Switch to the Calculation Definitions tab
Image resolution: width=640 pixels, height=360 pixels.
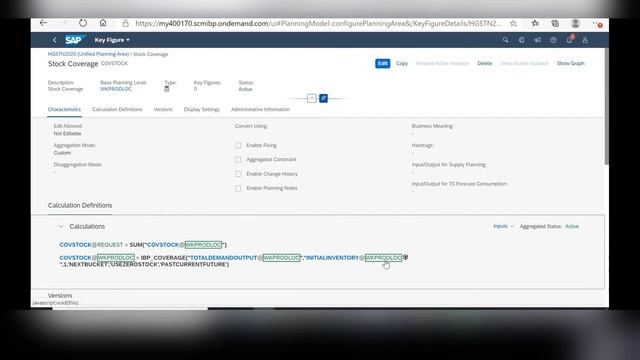(x=117, y=109)
